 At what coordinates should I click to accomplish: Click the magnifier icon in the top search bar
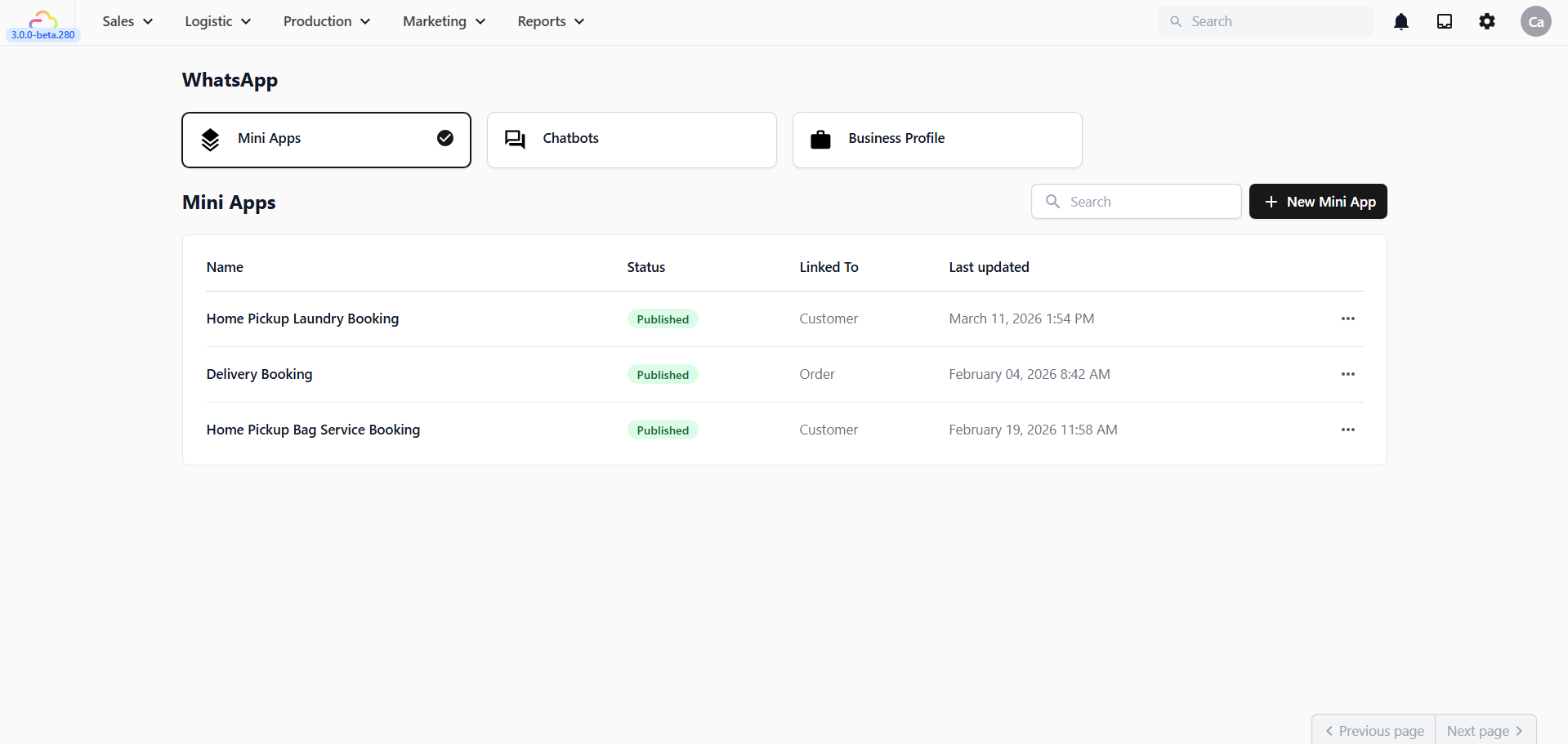click(x=1176, y=21)
